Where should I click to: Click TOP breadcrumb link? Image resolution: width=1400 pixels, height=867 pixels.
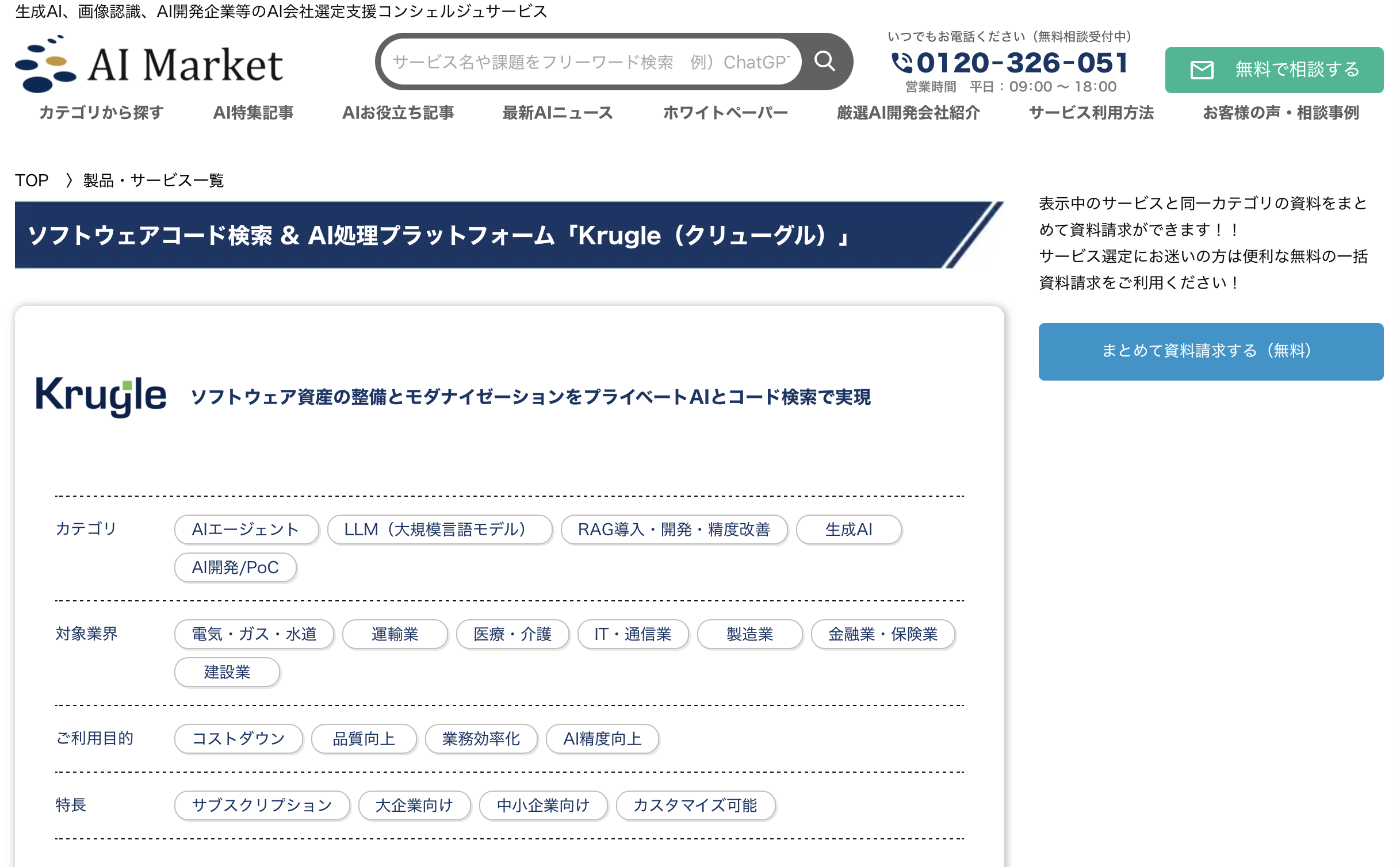click(32, 181)
